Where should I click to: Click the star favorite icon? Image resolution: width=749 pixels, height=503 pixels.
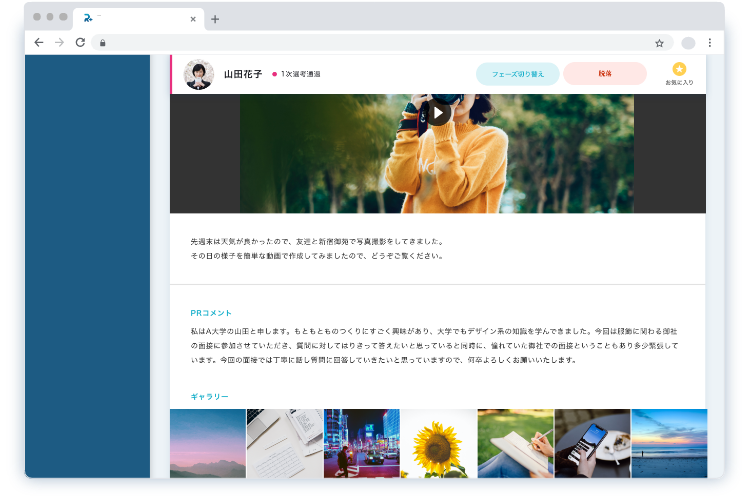(679, 69)
